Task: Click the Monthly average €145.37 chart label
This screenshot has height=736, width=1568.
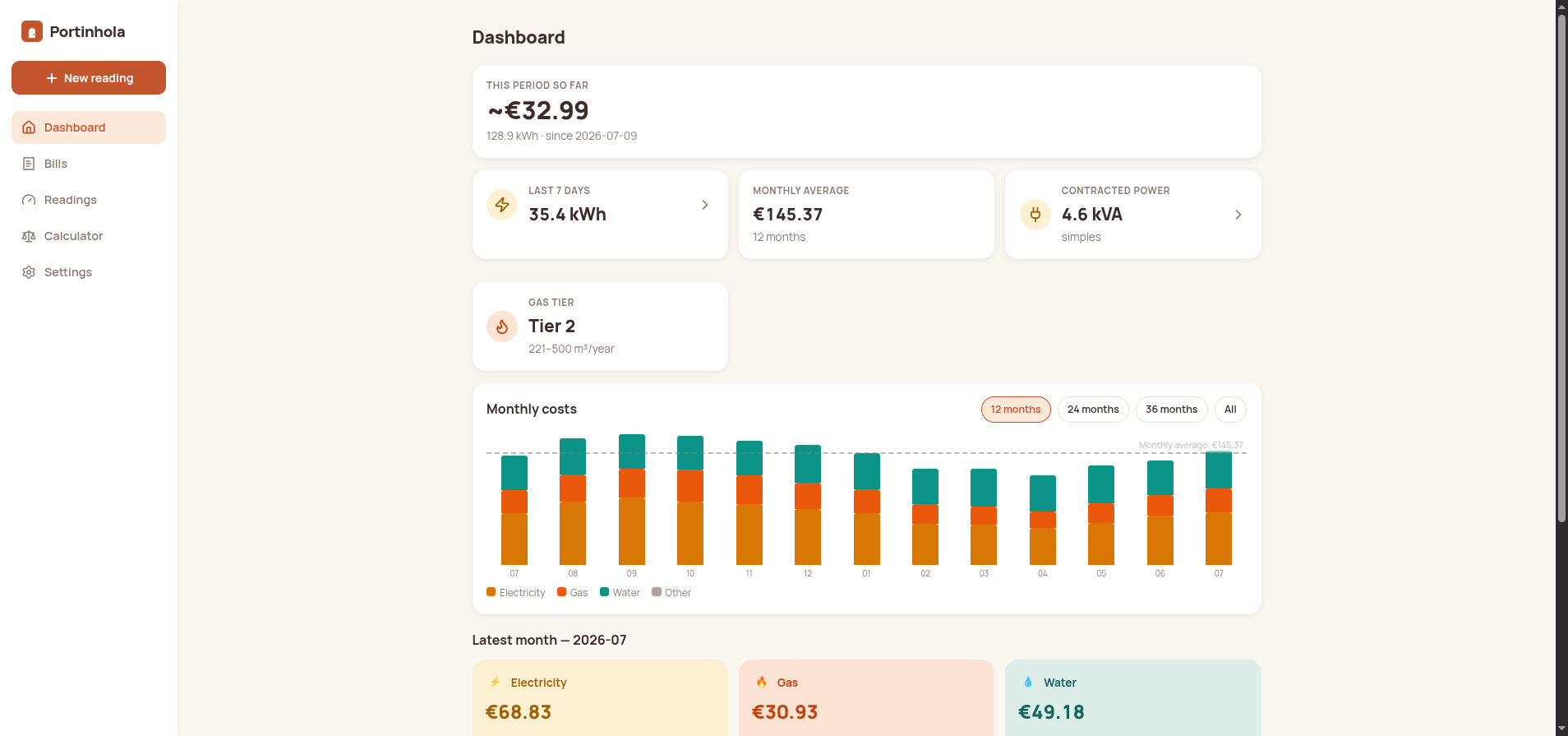Action: pos(1191,445)
